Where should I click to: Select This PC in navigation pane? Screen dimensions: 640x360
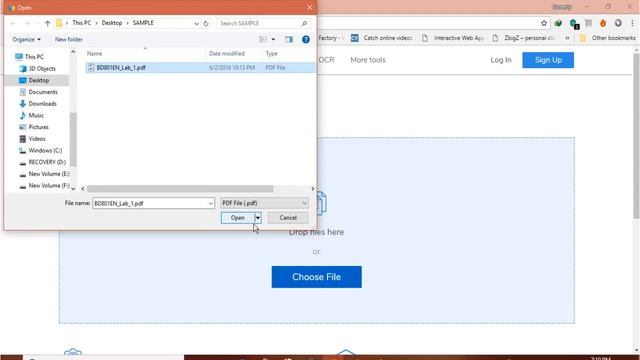pos(34,57)
